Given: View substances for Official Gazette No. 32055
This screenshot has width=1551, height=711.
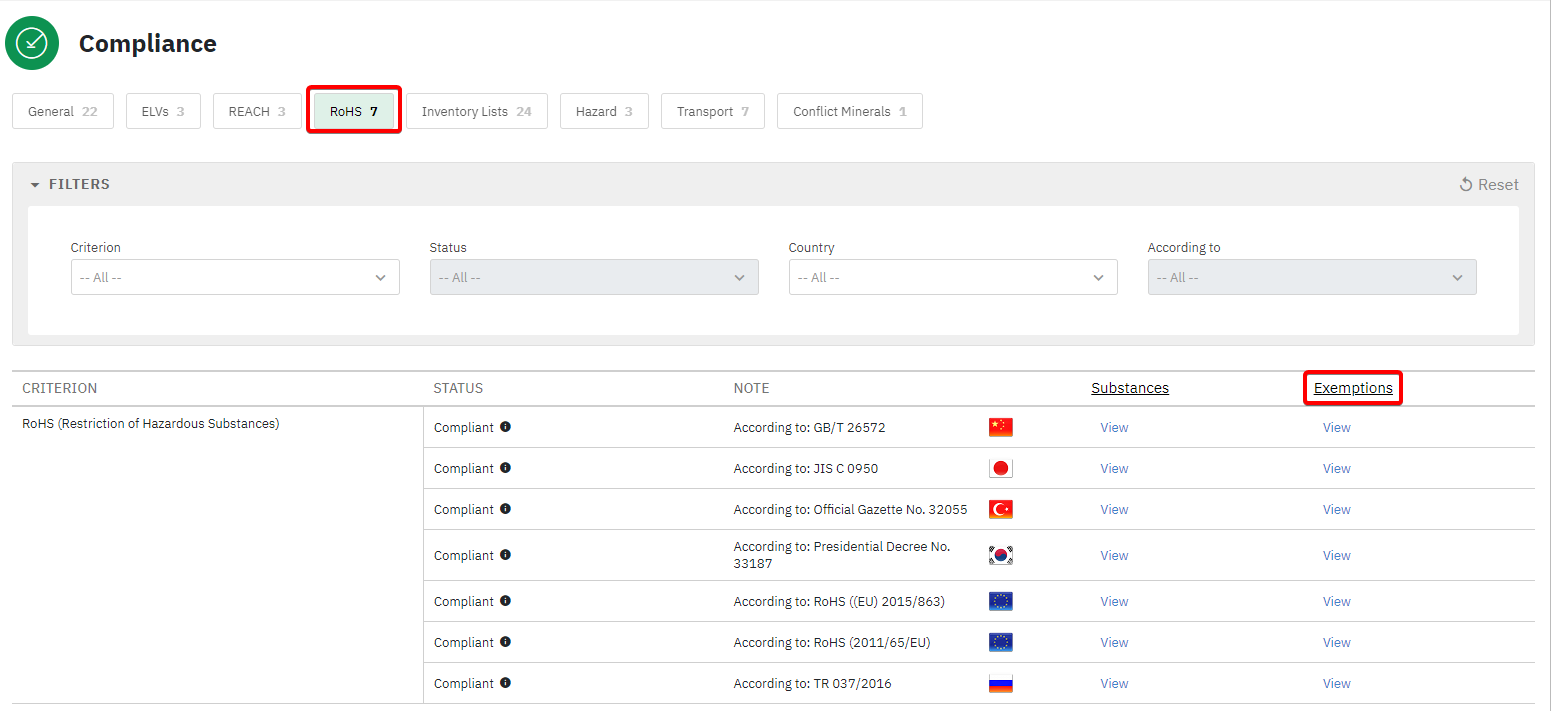Looking at the screenshot, I should tap(1114, 509).
